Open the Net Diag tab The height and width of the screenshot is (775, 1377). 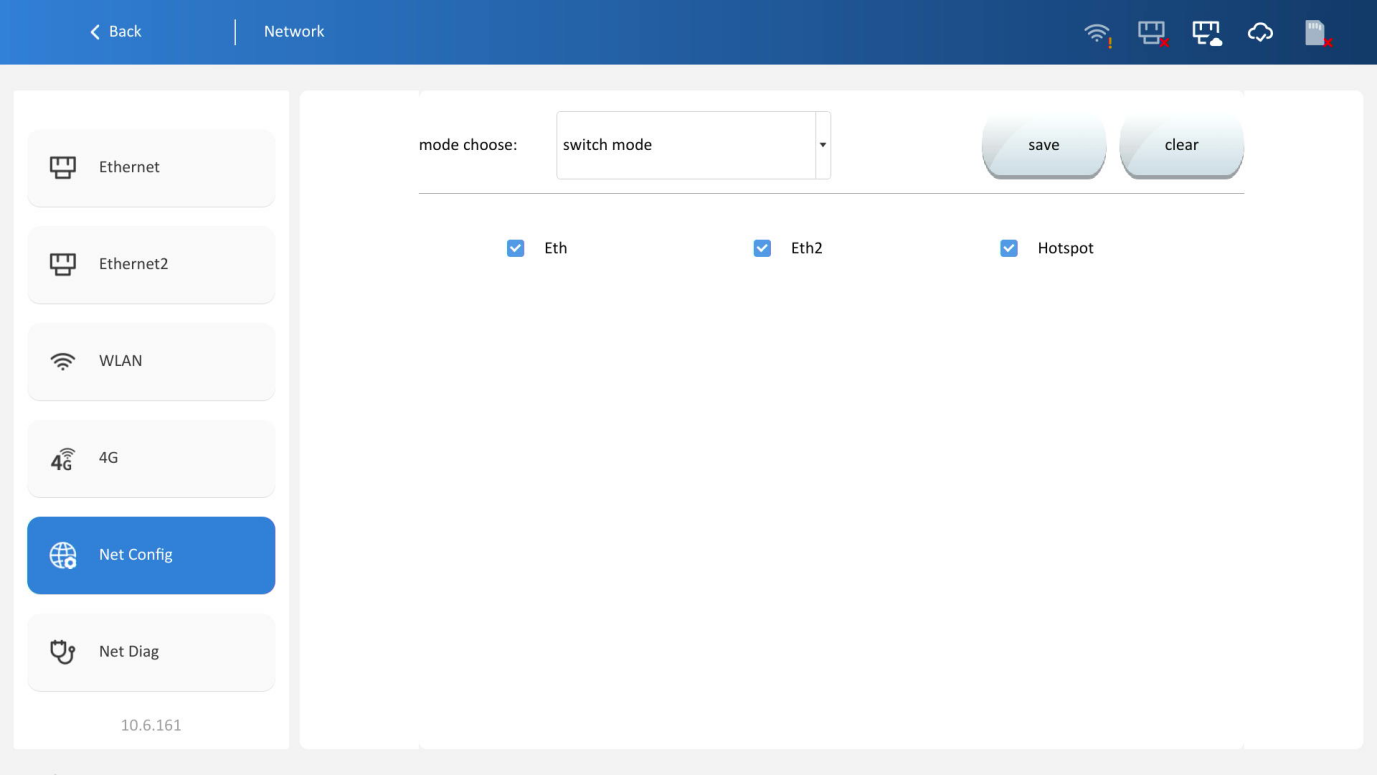click(x=151, y=652)
